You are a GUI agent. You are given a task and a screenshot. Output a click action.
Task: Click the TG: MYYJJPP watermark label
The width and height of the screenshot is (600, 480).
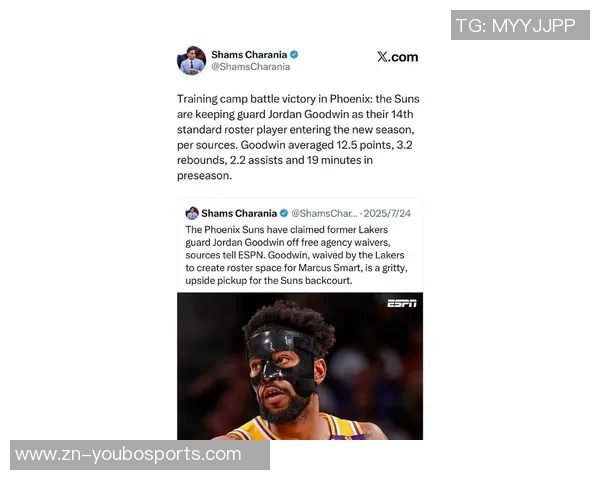coord(520,25)
